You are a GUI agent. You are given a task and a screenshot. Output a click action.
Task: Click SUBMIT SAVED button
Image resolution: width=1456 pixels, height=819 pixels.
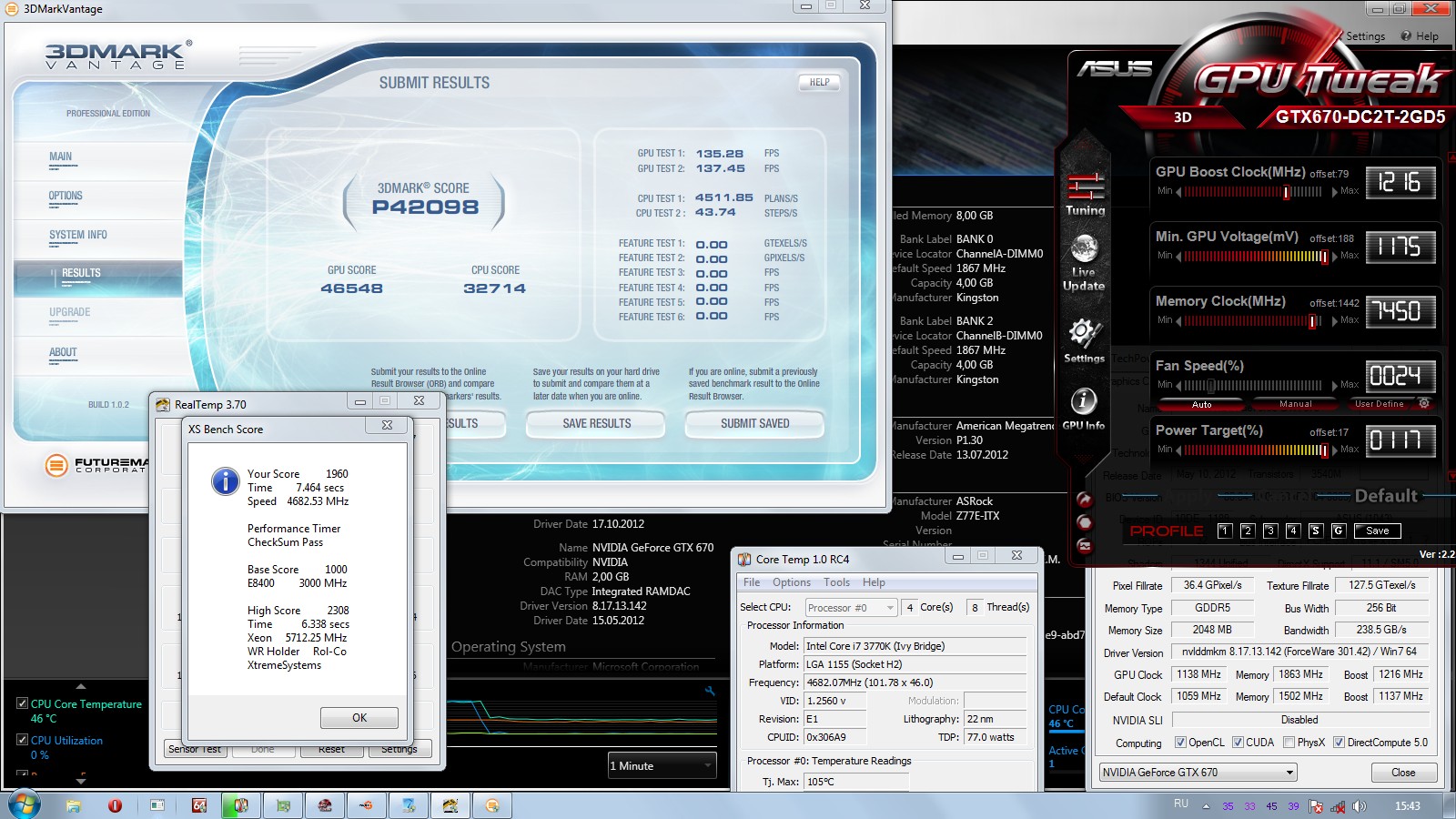(x=754, y=424)
